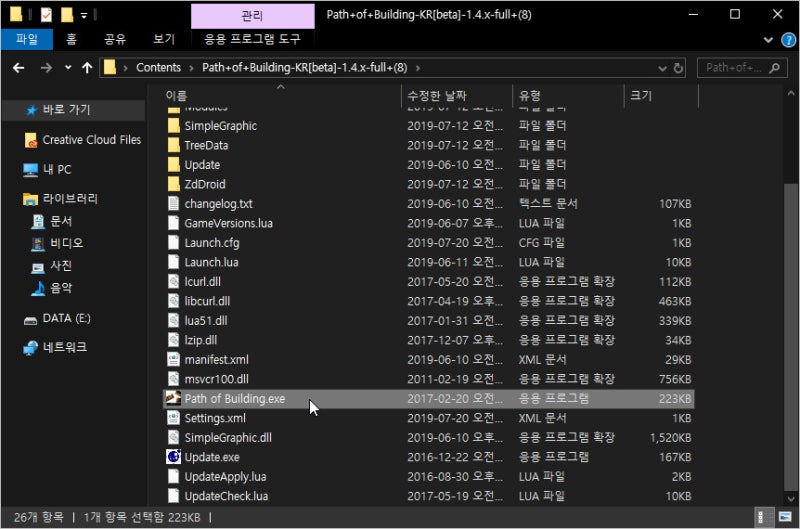This screenshot has width=800, height=529.
Task: Select the lcurl.dll file
Action: (x=429, y=281)
